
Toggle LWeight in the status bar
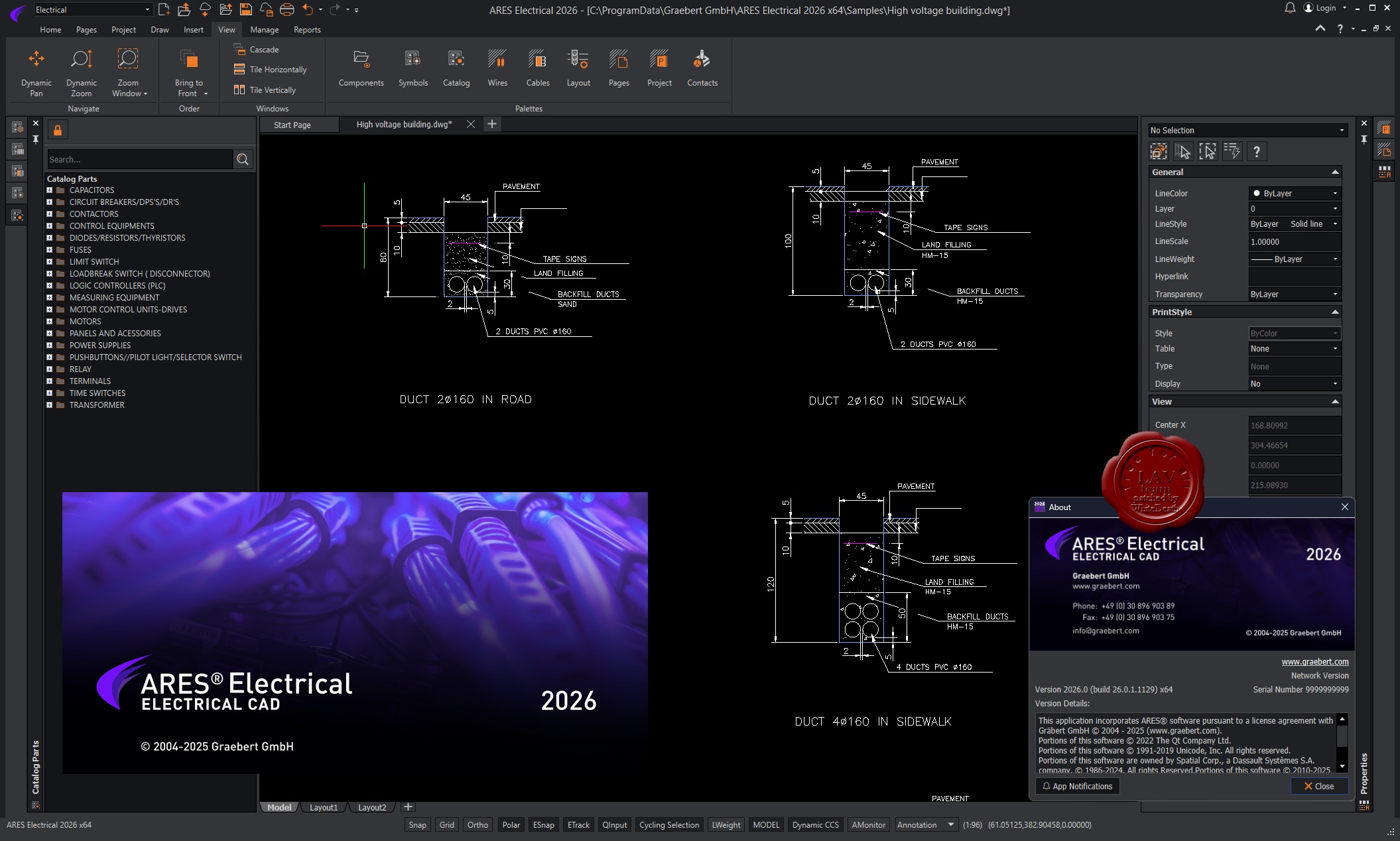[x=726, y=824]
